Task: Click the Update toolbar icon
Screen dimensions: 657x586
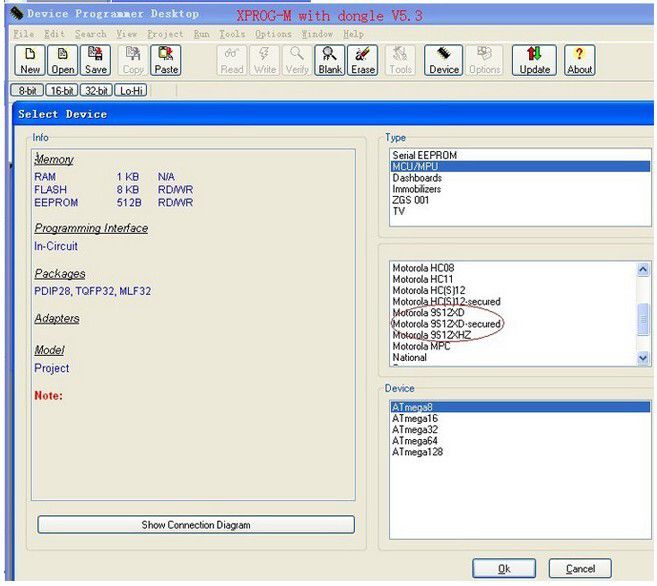Action: pyautogui.click(x=534, y=60)
